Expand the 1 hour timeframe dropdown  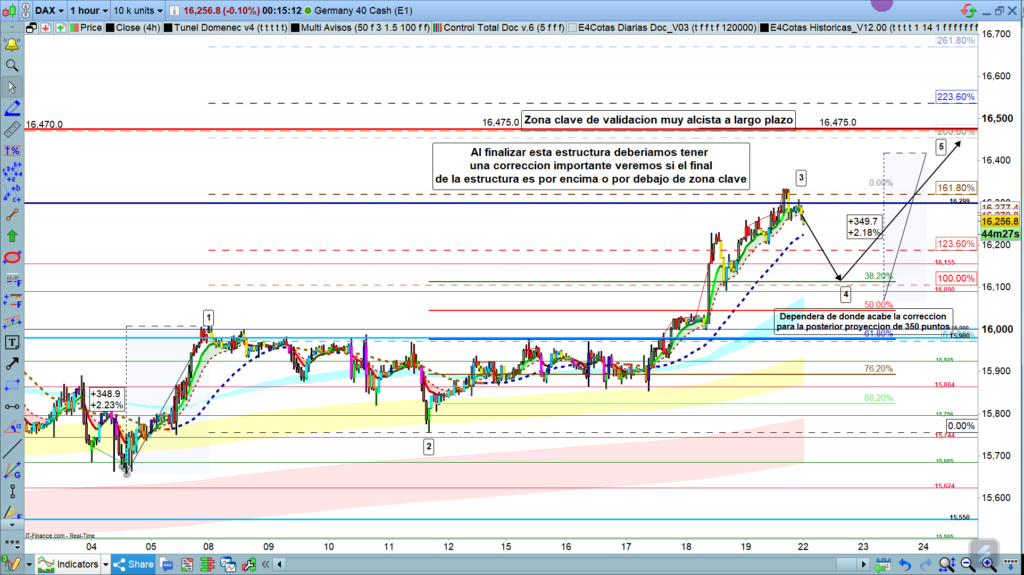[x=97, y=10]
